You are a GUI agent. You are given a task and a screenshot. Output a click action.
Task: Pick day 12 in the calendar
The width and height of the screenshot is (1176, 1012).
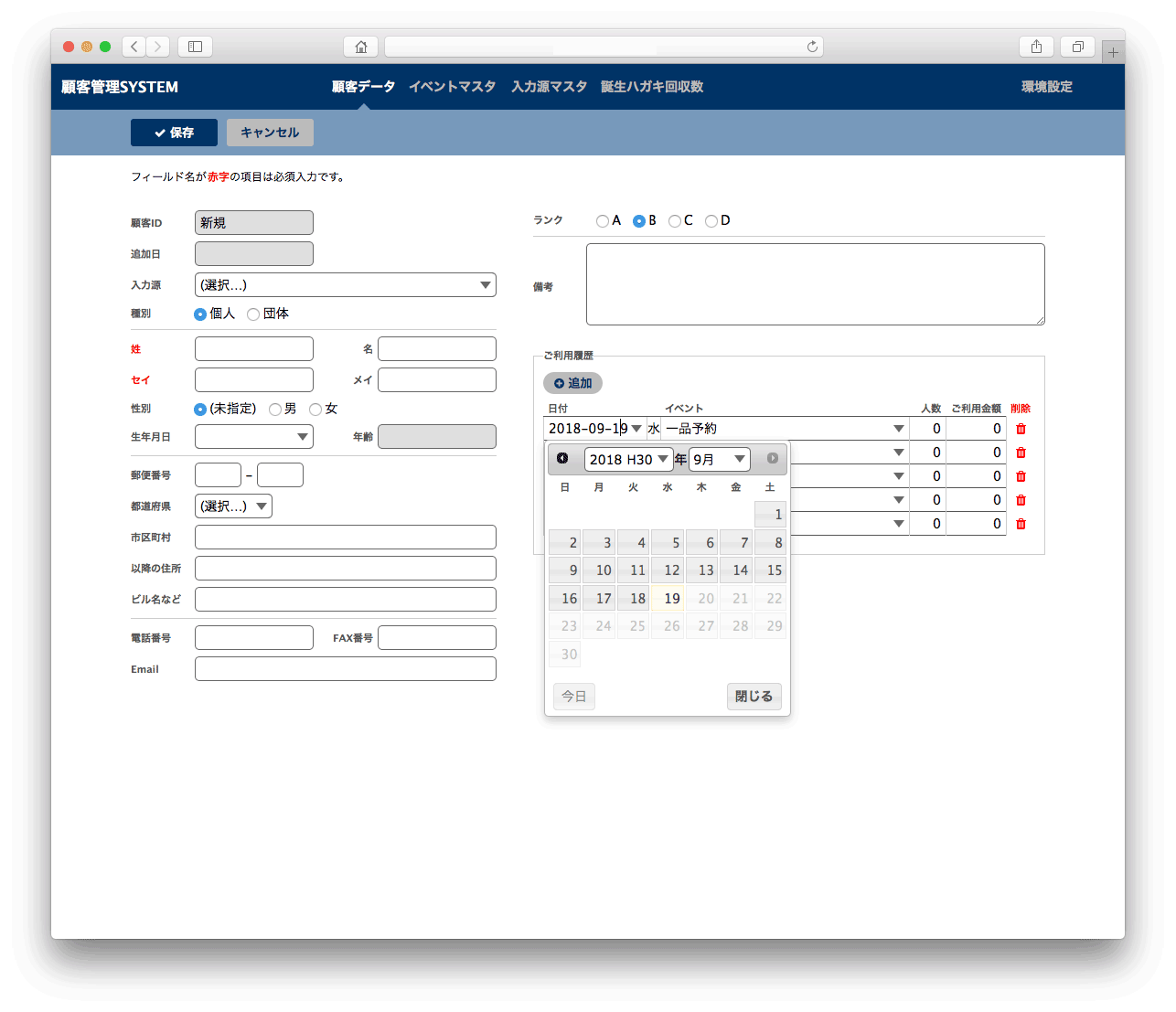pyautogui.click(x=668, y=570)
